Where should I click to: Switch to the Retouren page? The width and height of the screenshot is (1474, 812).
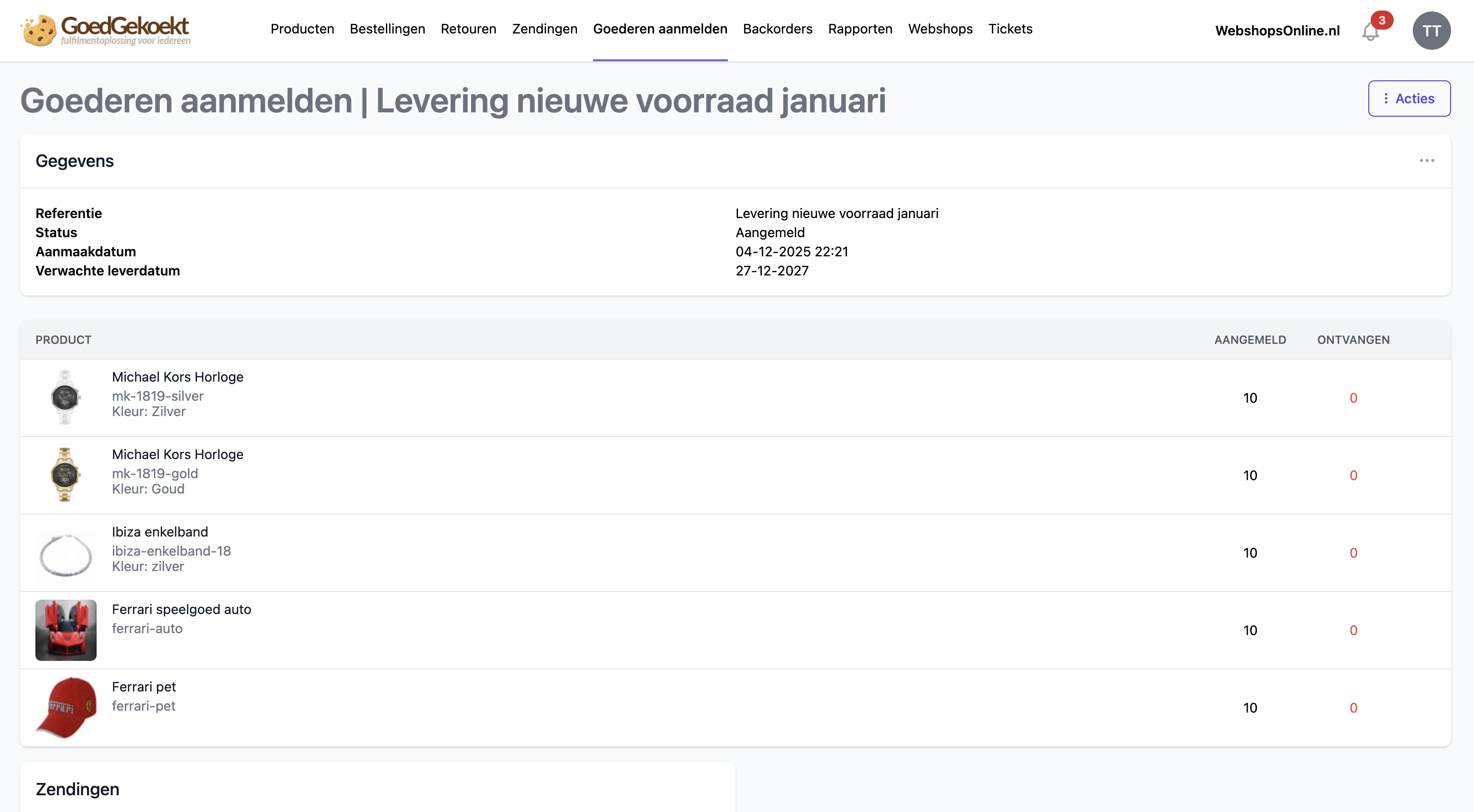[468, 29]
